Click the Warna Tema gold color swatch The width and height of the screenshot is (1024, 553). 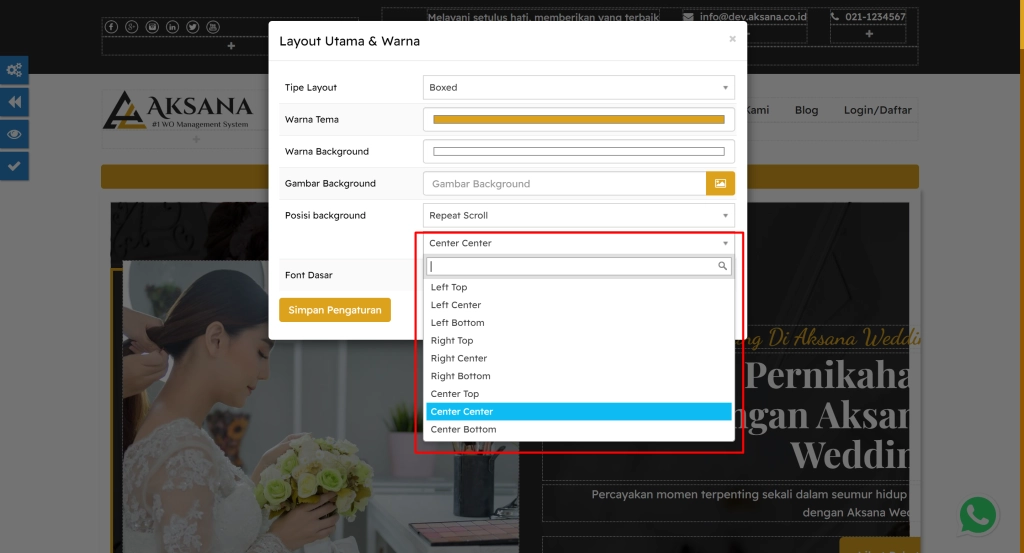578,120
